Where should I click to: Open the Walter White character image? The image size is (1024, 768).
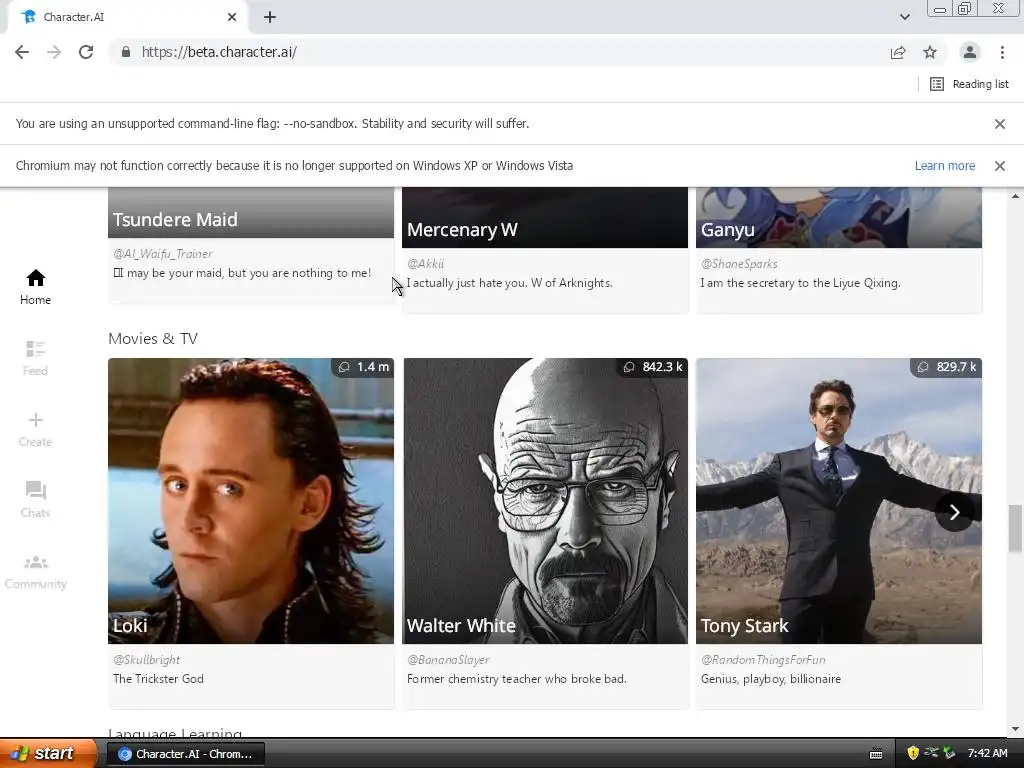(545, 500)
